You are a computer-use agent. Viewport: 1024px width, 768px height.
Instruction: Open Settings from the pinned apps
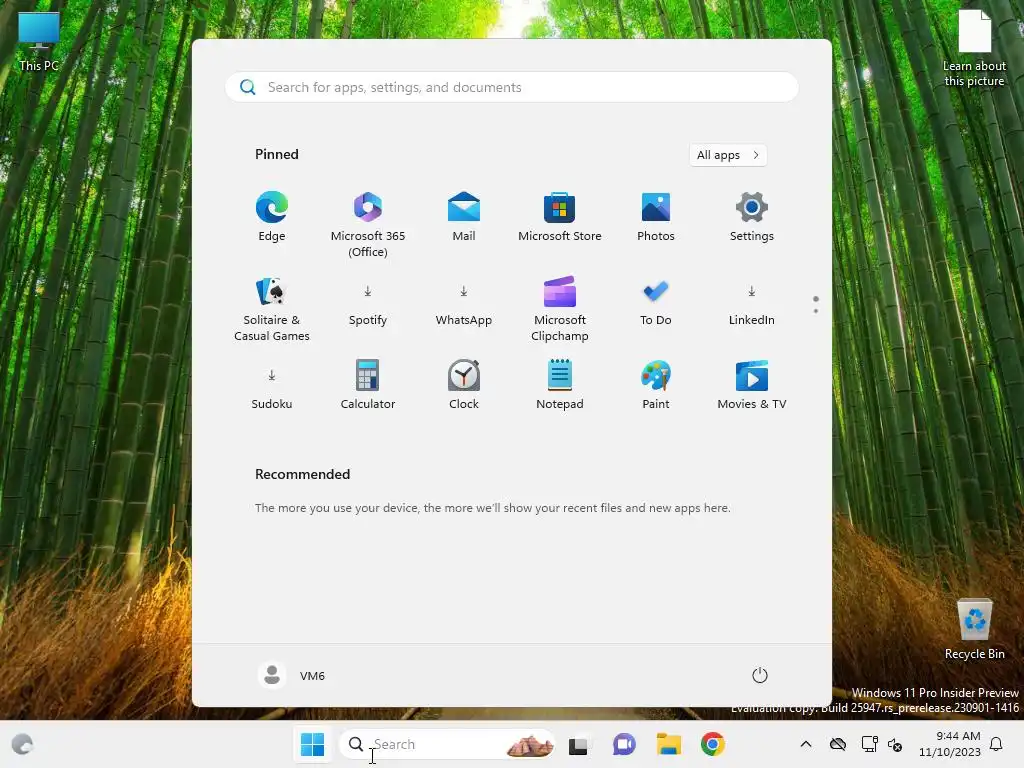pyautogui.click(x=752, y=217)
